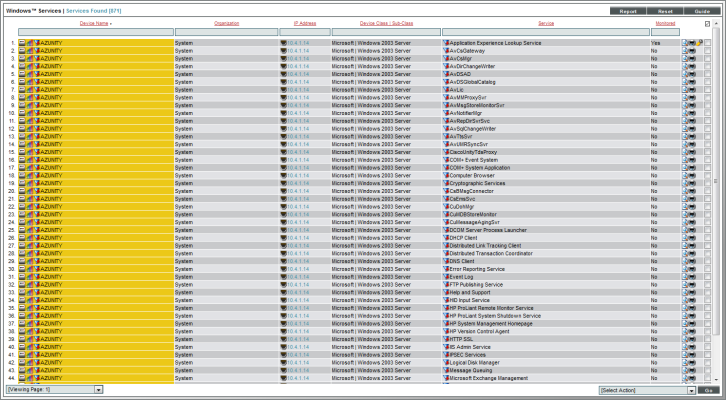Open the bar graph icon in the AvCsGateway row
The width and height of the screenshot is (726, 400).
(30, 51)
